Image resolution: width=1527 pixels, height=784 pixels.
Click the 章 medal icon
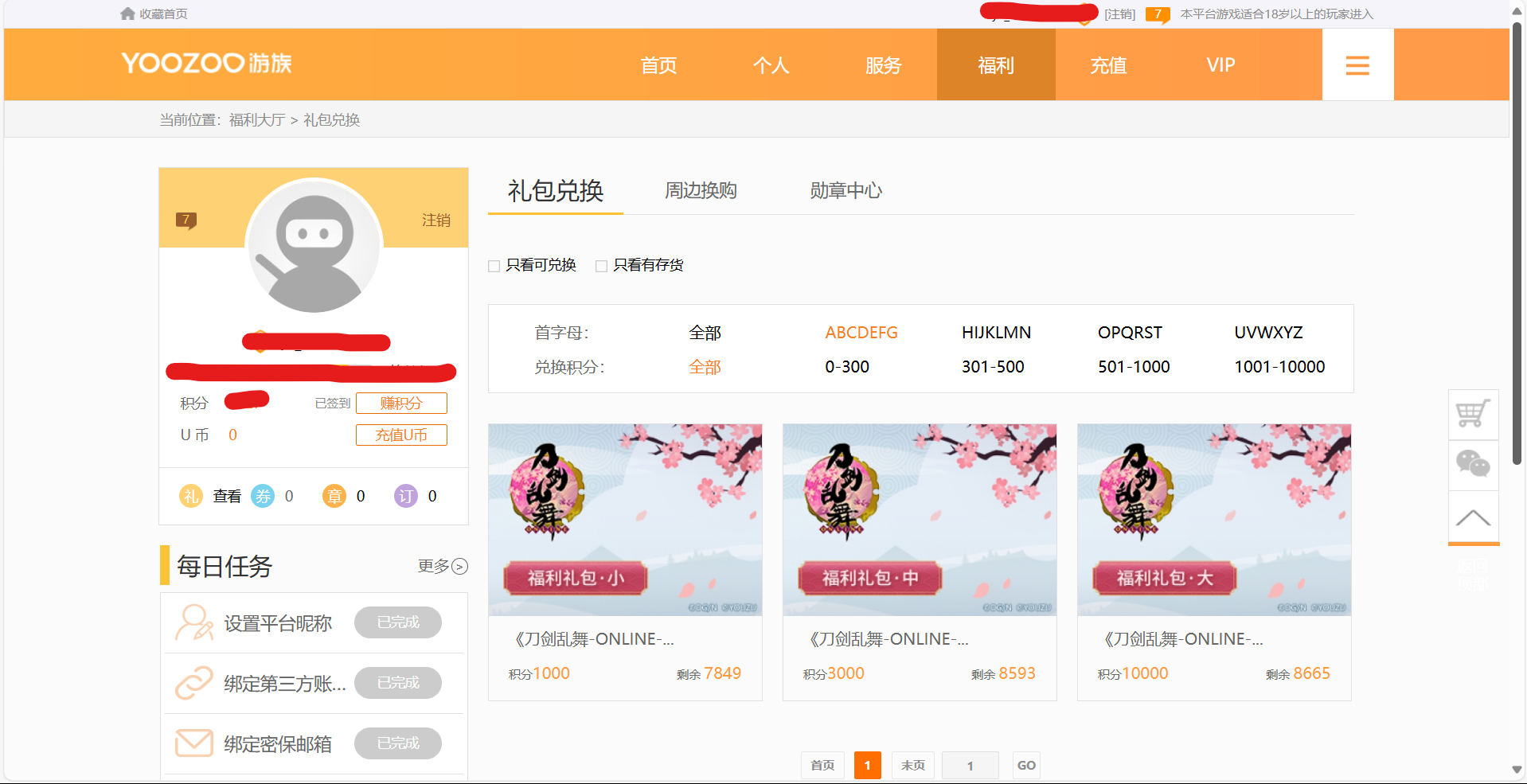(334, 496)
